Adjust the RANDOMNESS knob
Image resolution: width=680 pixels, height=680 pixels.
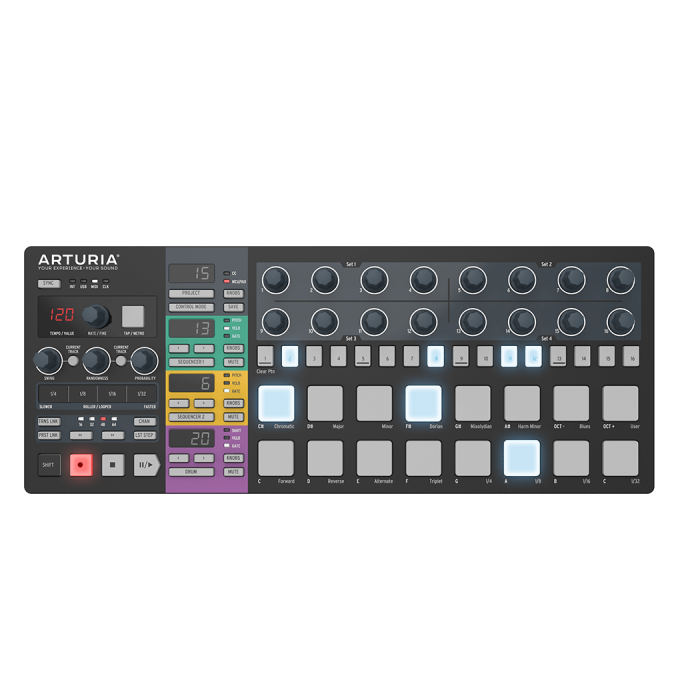96,360
